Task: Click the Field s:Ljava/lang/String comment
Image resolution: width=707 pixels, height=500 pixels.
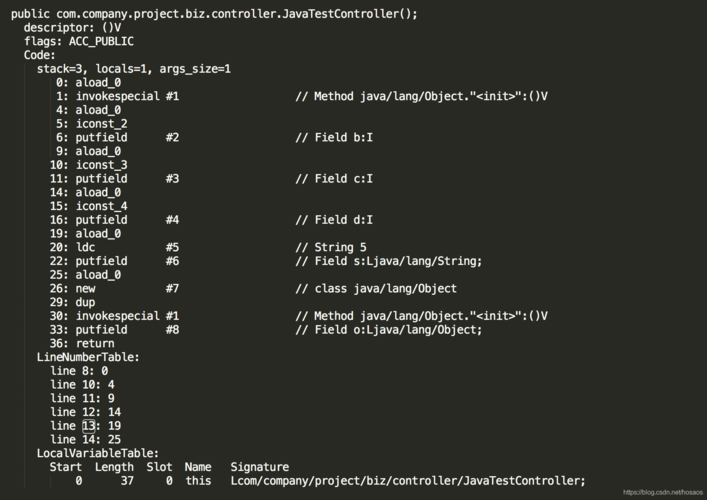Action: 389,261
